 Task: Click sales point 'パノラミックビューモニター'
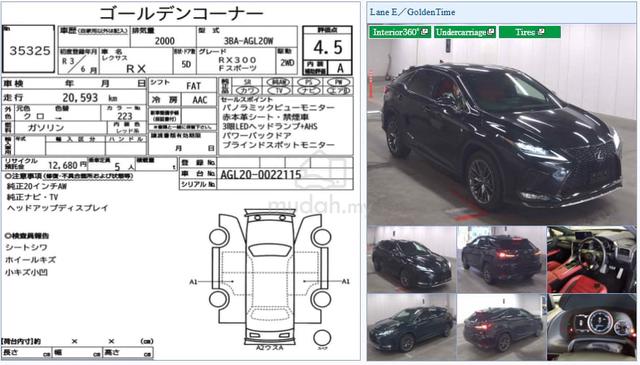coord(278,108)
